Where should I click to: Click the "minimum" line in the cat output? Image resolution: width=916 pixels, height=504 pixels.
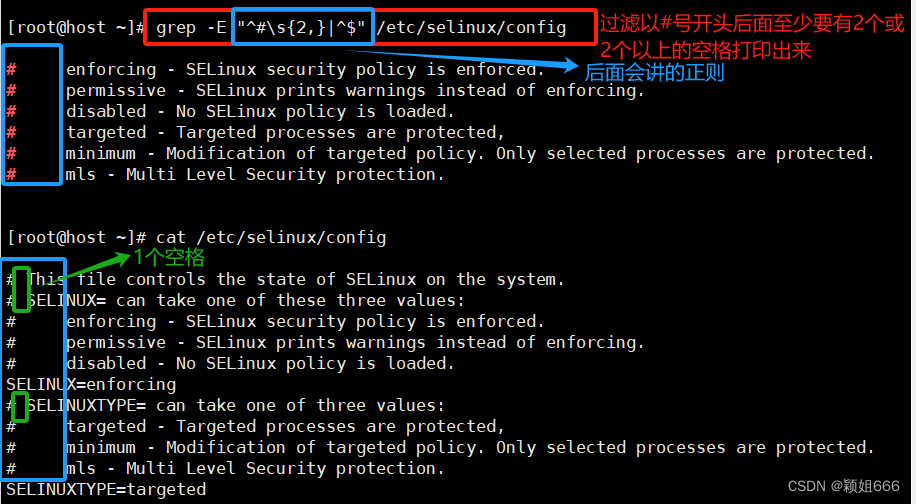click(470, 448)
